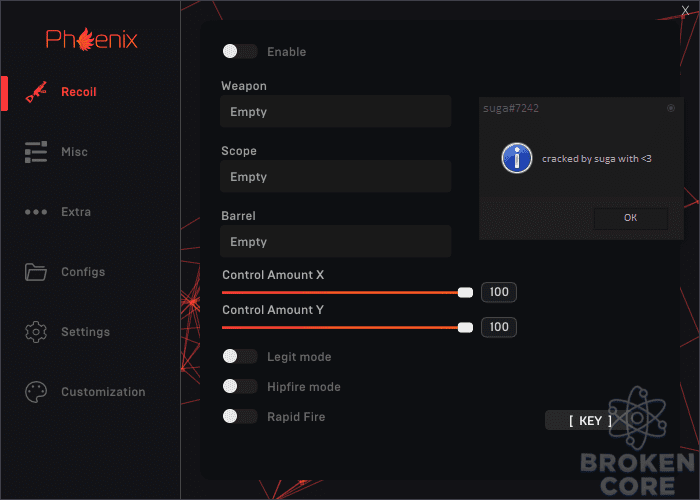The width and height of the screenshot is (700, 500).
Task: Click the Control Amount X slider handle
Action: [465, 292]
